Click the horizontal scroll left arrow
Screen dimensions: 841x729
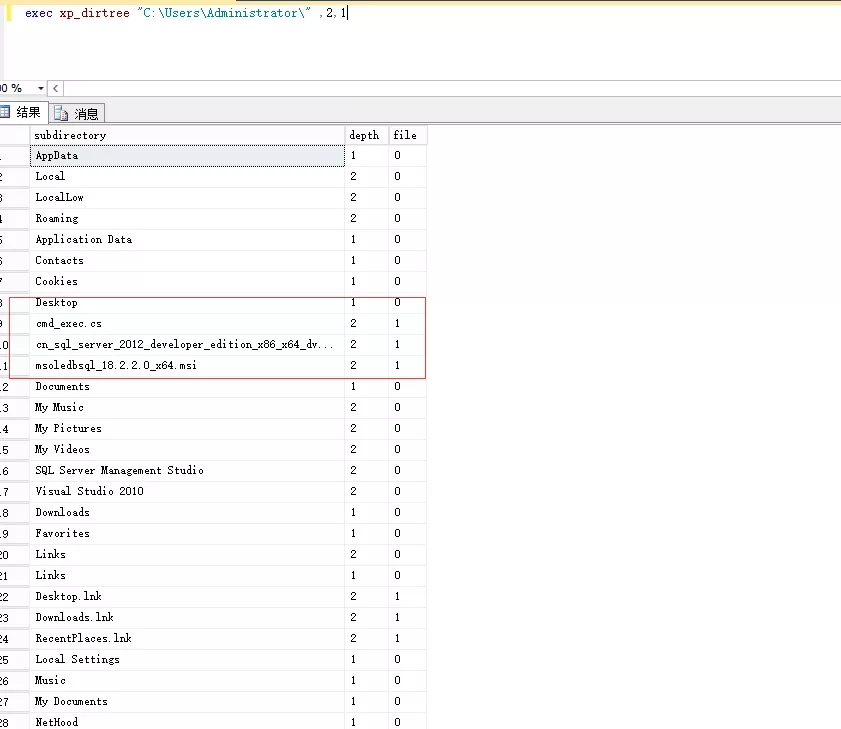point(55,88)
